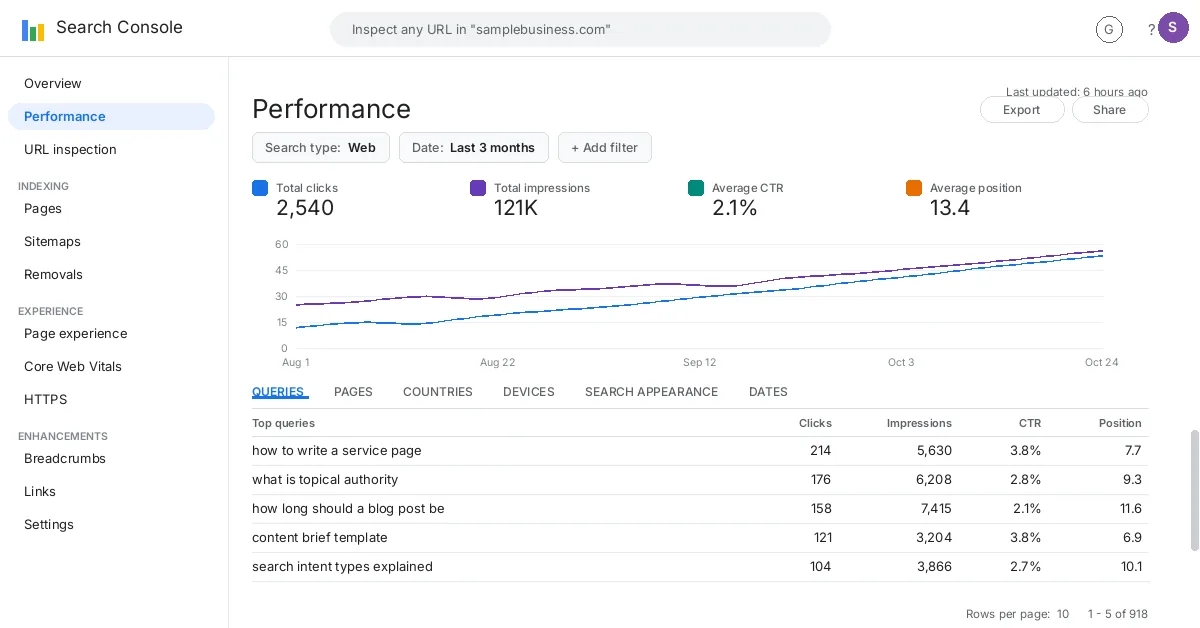Click the 'Last updated: 6 hours ago' text

point(1077,92)
